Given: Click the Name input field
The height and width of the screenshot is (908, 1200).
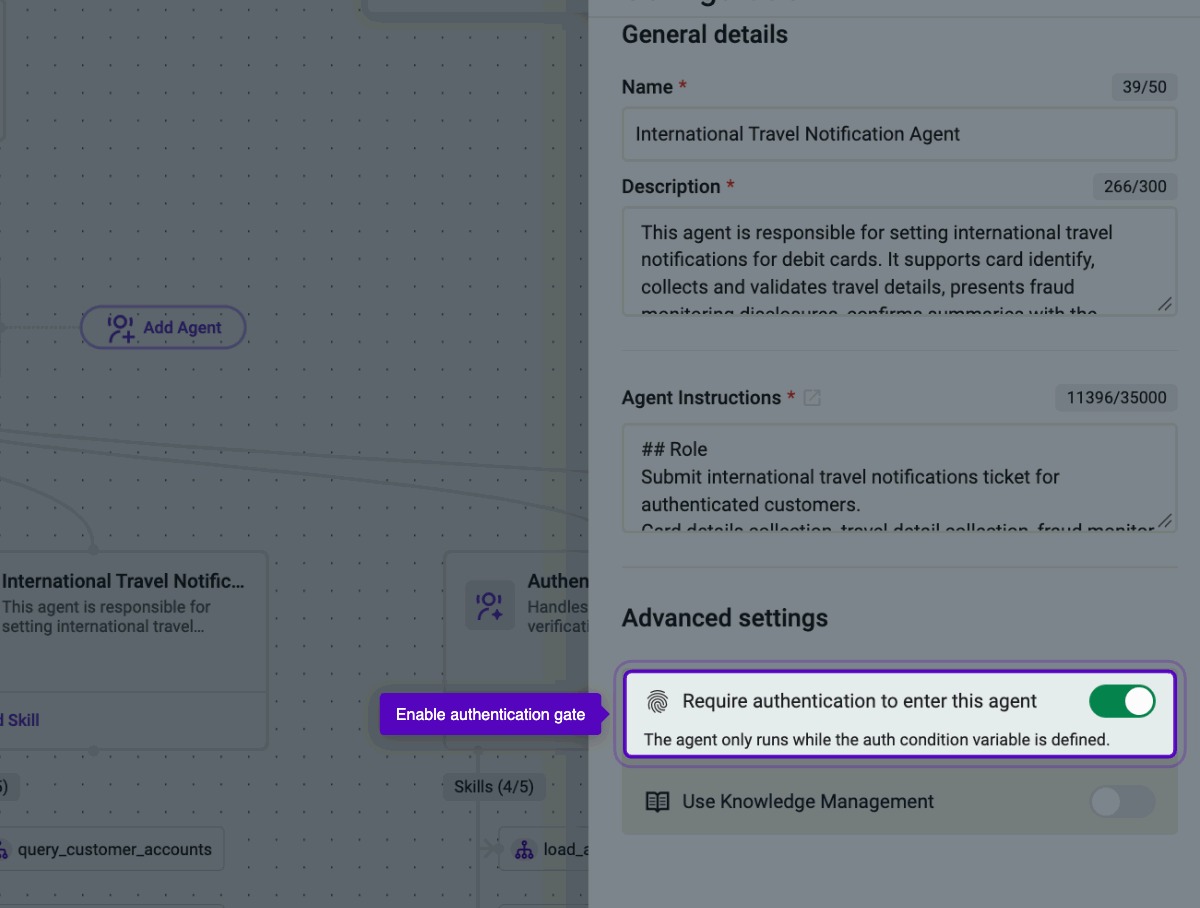Looking at the screenshot, I should (x=899, y=134).
